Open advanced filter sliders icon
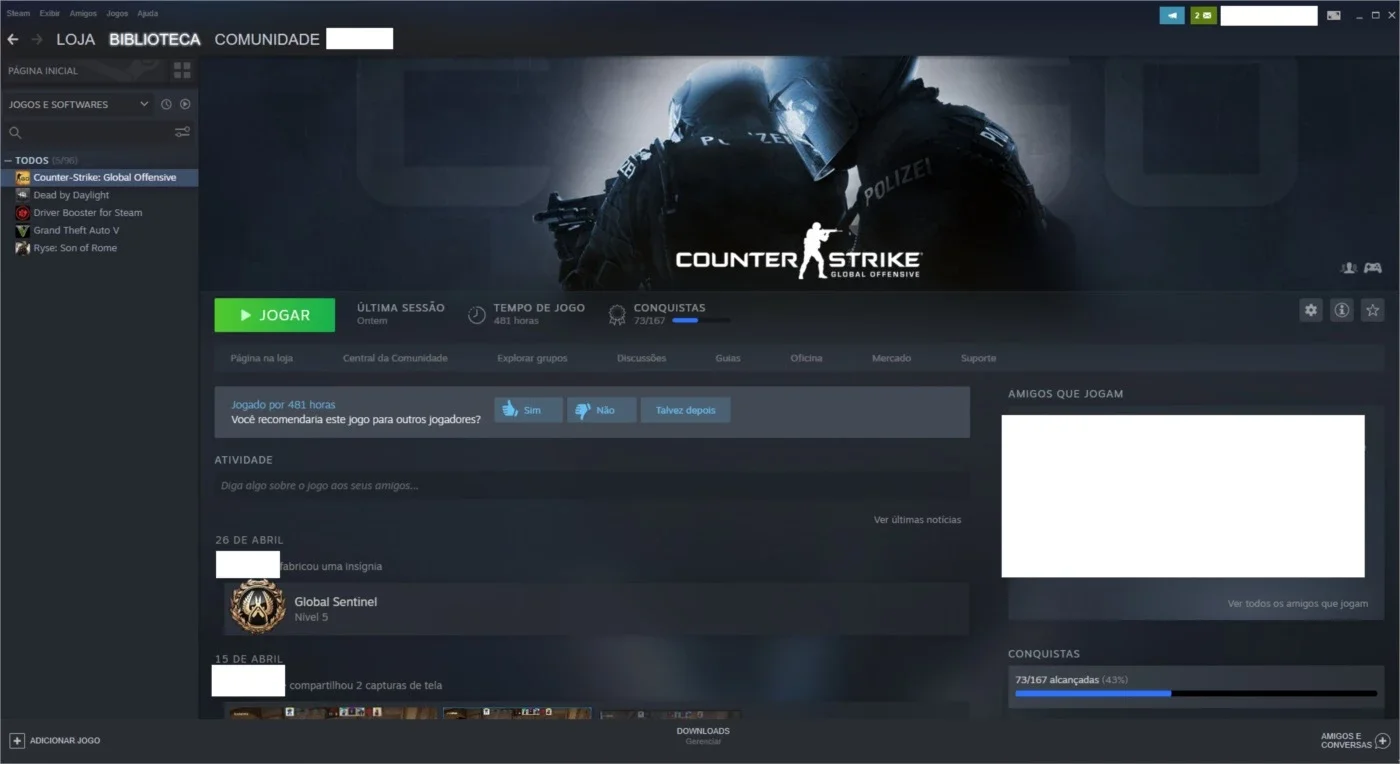Image resolution: width=1400 pixels, height=764 pixels. [x=182, y=132]
